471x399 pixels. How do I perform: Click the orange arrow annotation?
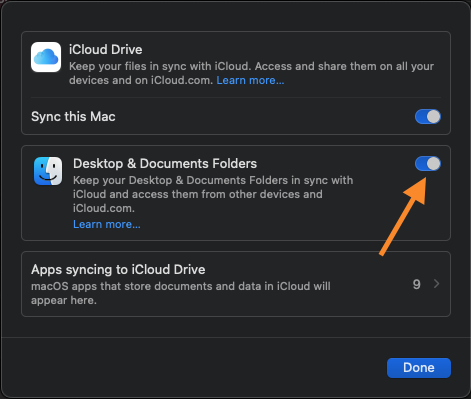coord(403,217)
